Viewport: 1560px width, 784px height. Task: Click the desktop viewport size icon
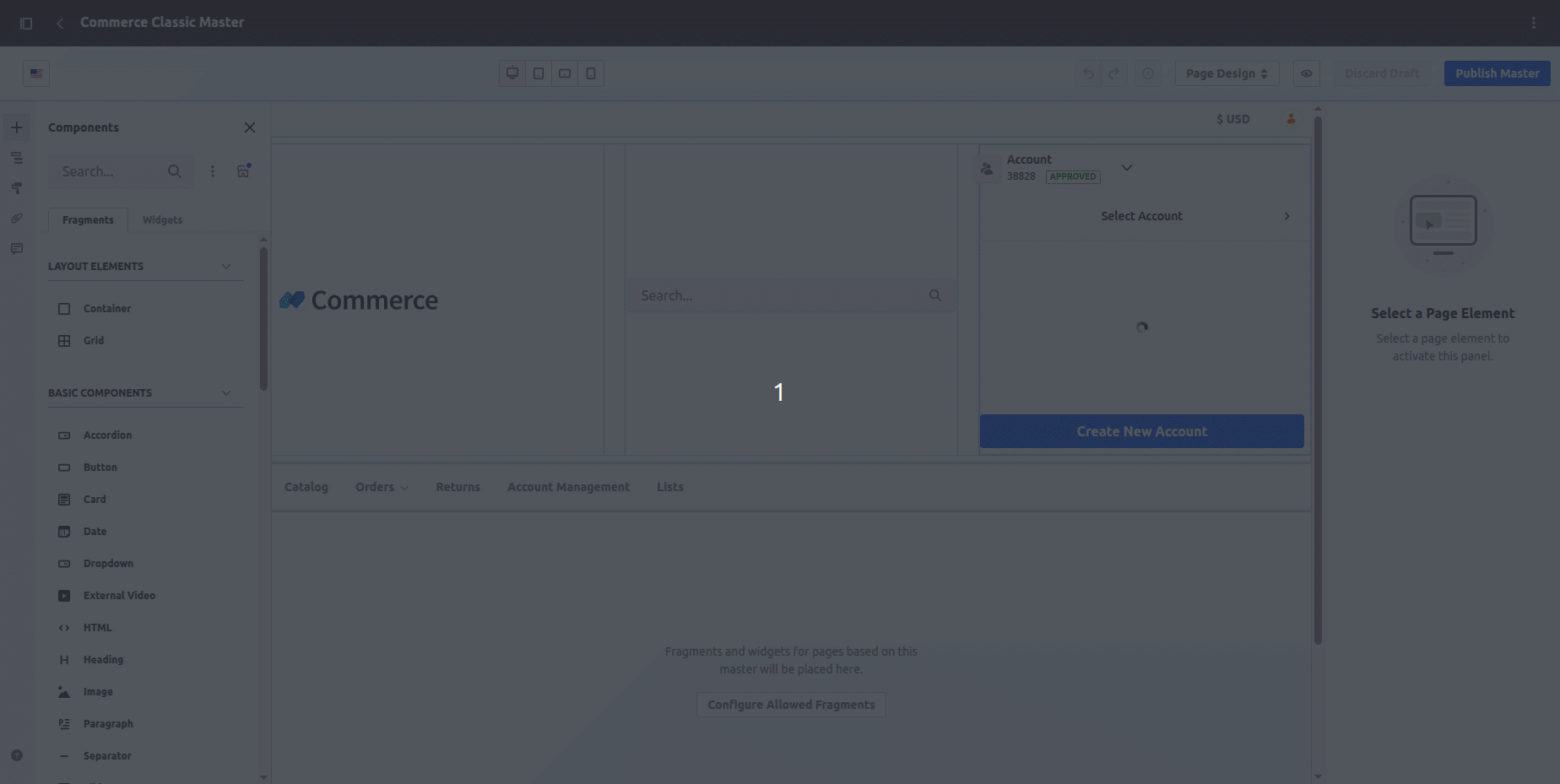tap(512, 73)
